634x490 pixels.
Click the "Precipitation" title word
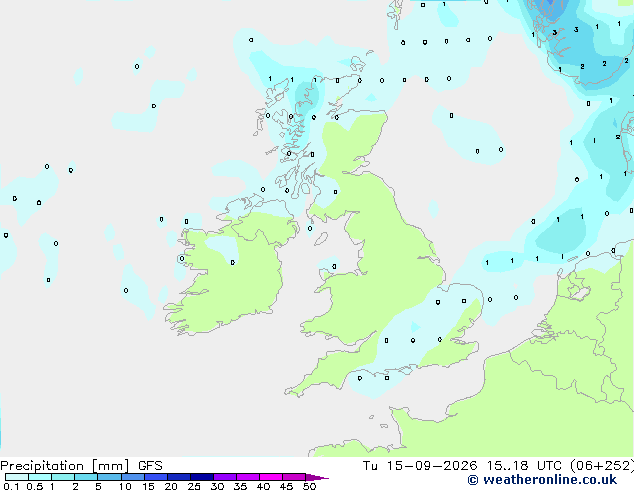click(x=42, y=466)
